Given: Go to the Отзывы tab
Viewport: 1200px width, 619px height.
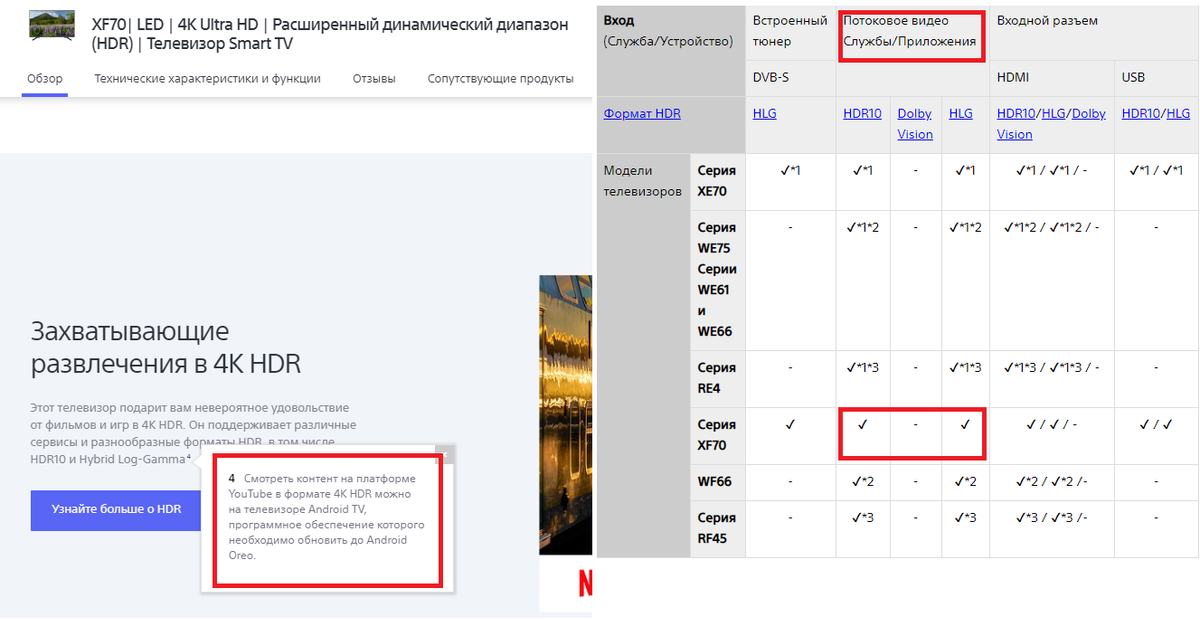Looking at the screenshot, I should (374, 78).
